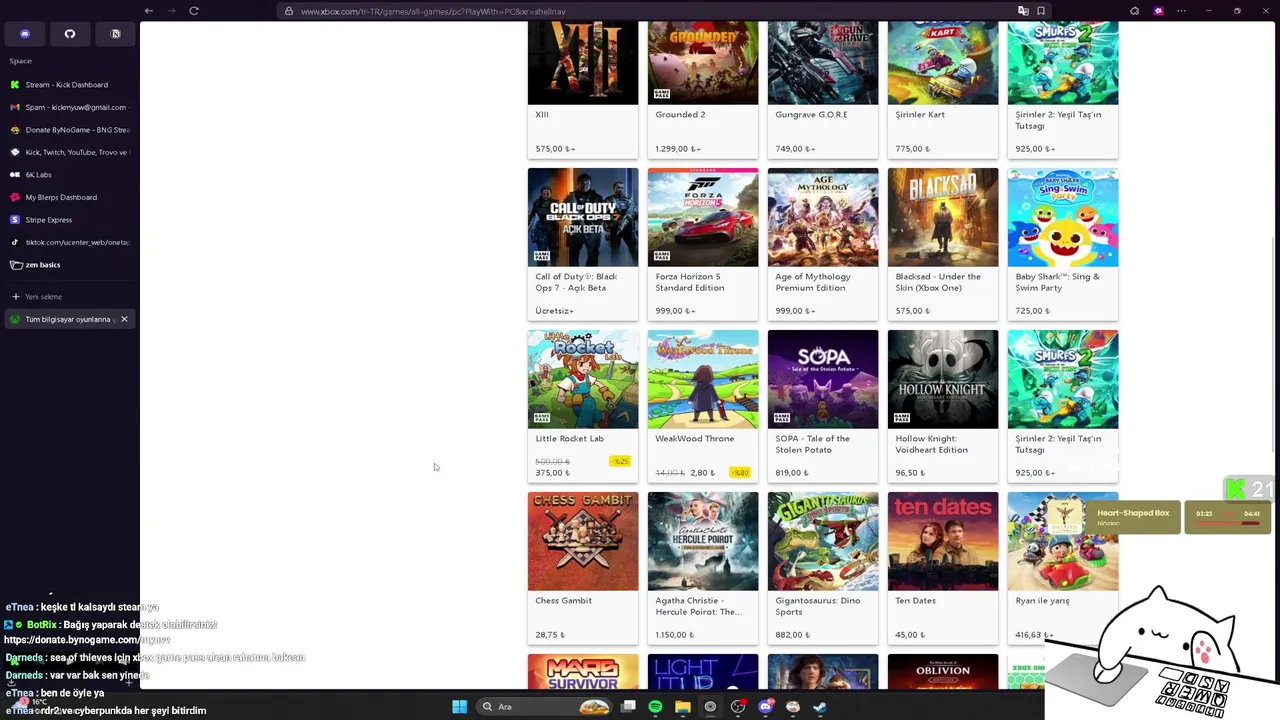Image resolution: width=1280 pixels, height=720 pixels.
Task: Open the WeakWood Throne game cover
Action: click(703, 379)
